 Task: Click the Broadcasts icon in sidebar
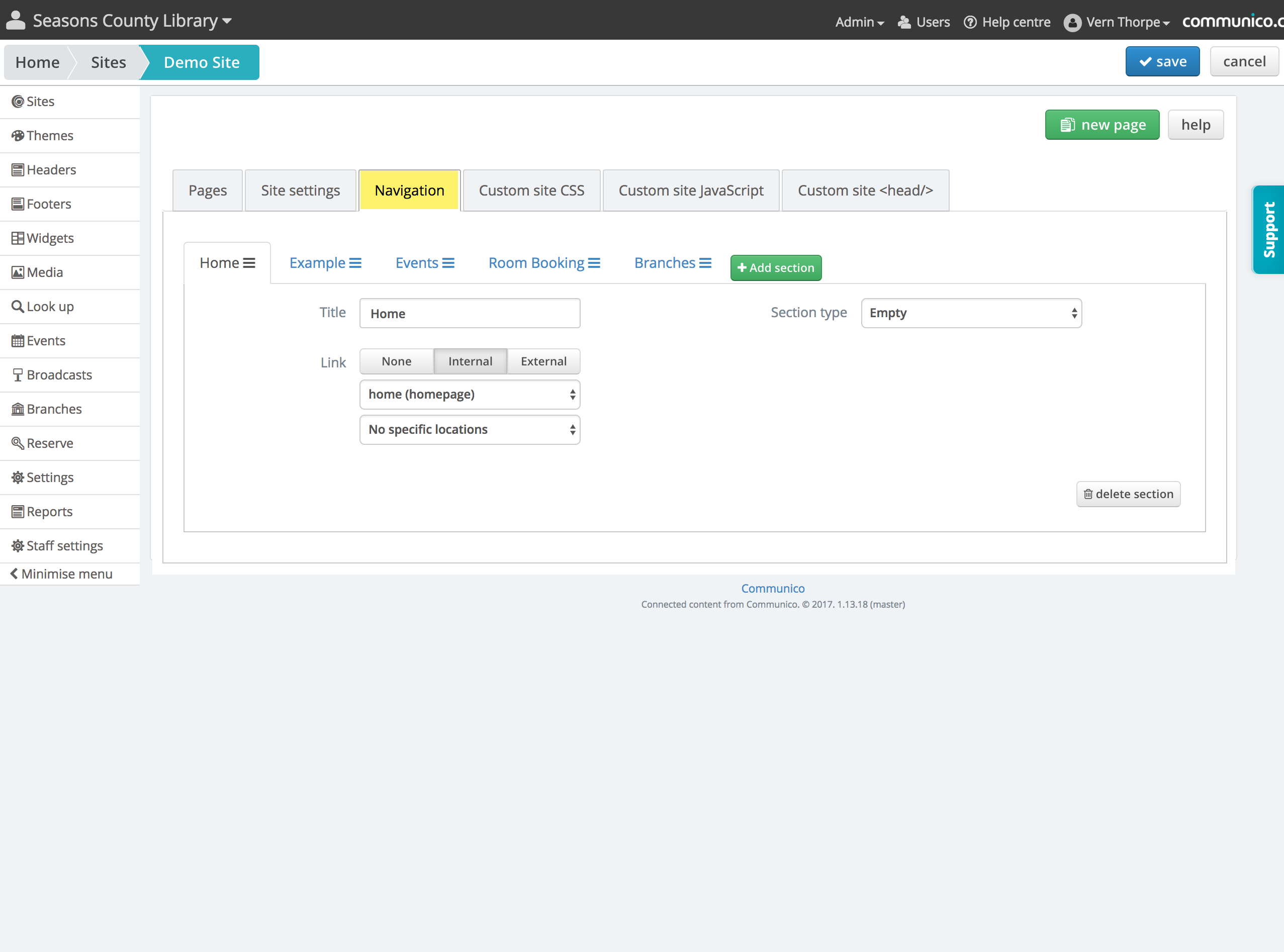(18, 374)
